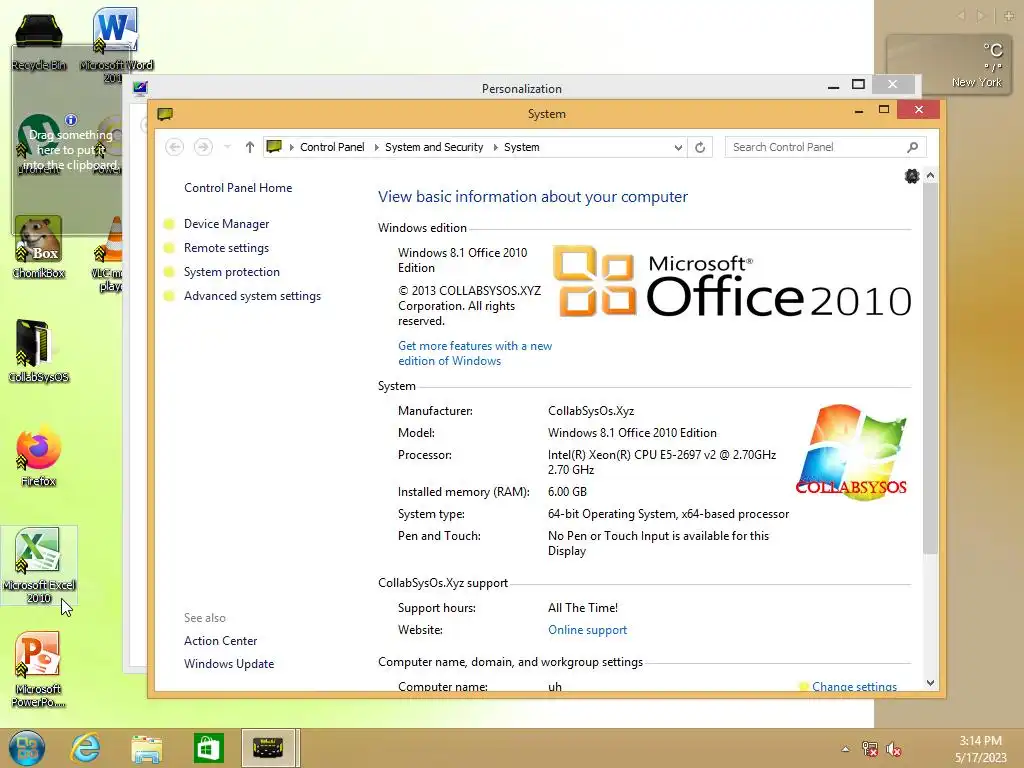Click the Forward navigation arrow in System window
The image size is (1024, 768).
pyautogui.click(x=203, y=147)
